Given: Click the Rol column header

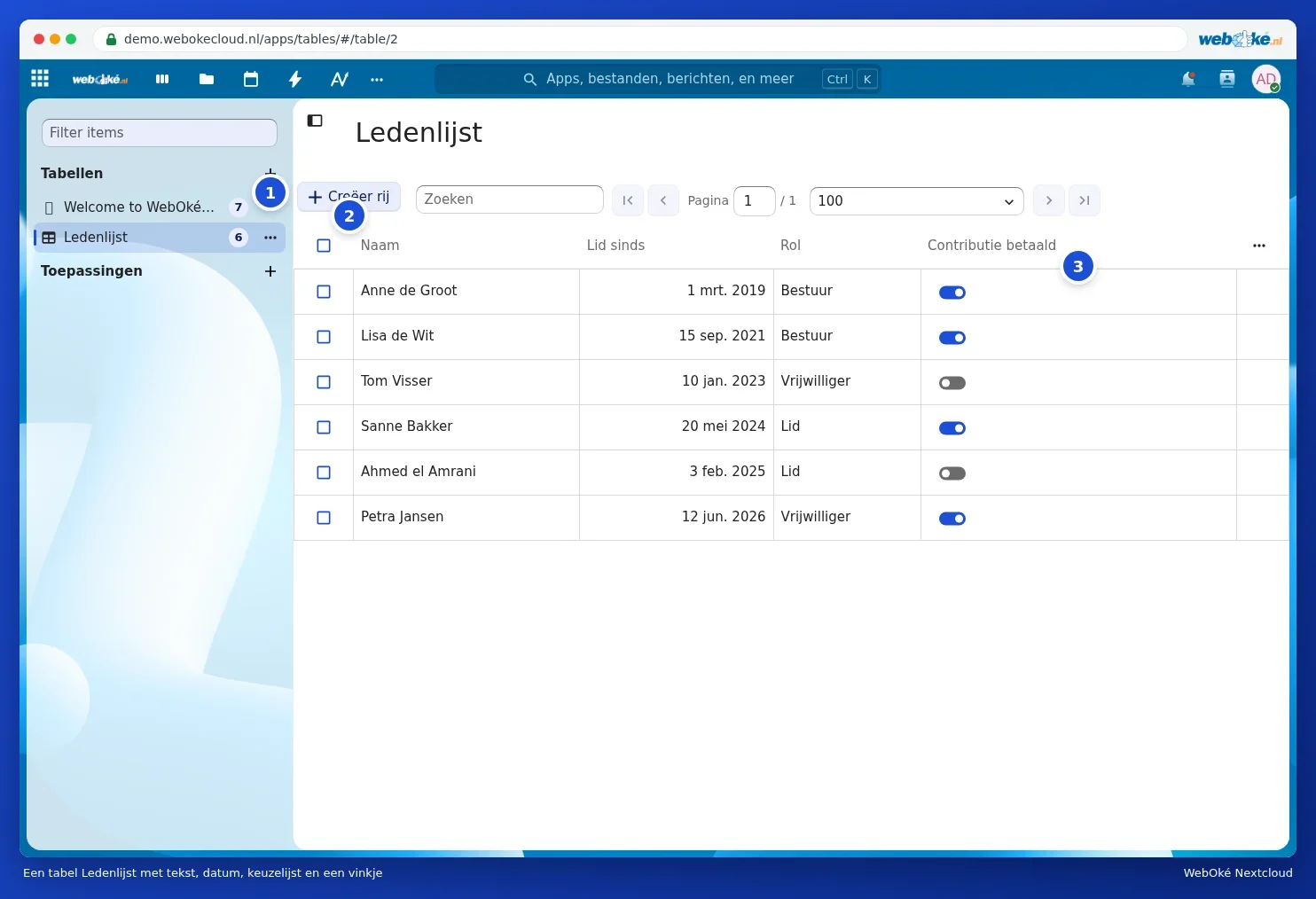Looking at the screenshot, I should pyautogui.click(x=790, y=246).
